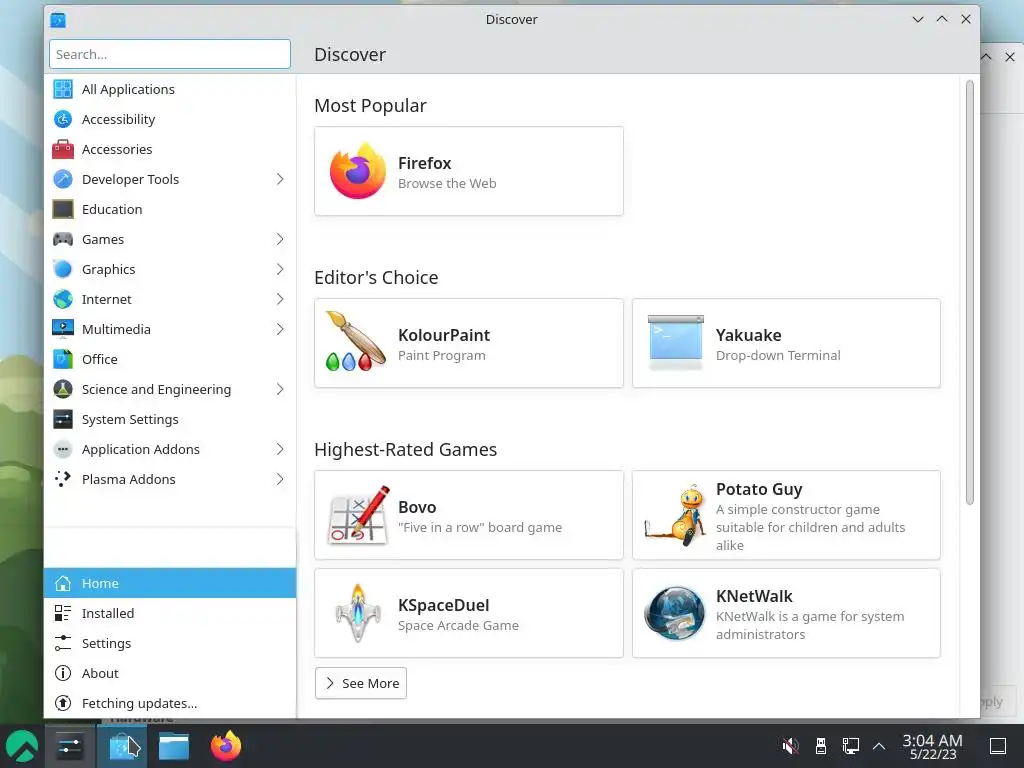1024x768 pixels.
Task: Open the application launcher on taskbar
Action: (x=22, y=746)
